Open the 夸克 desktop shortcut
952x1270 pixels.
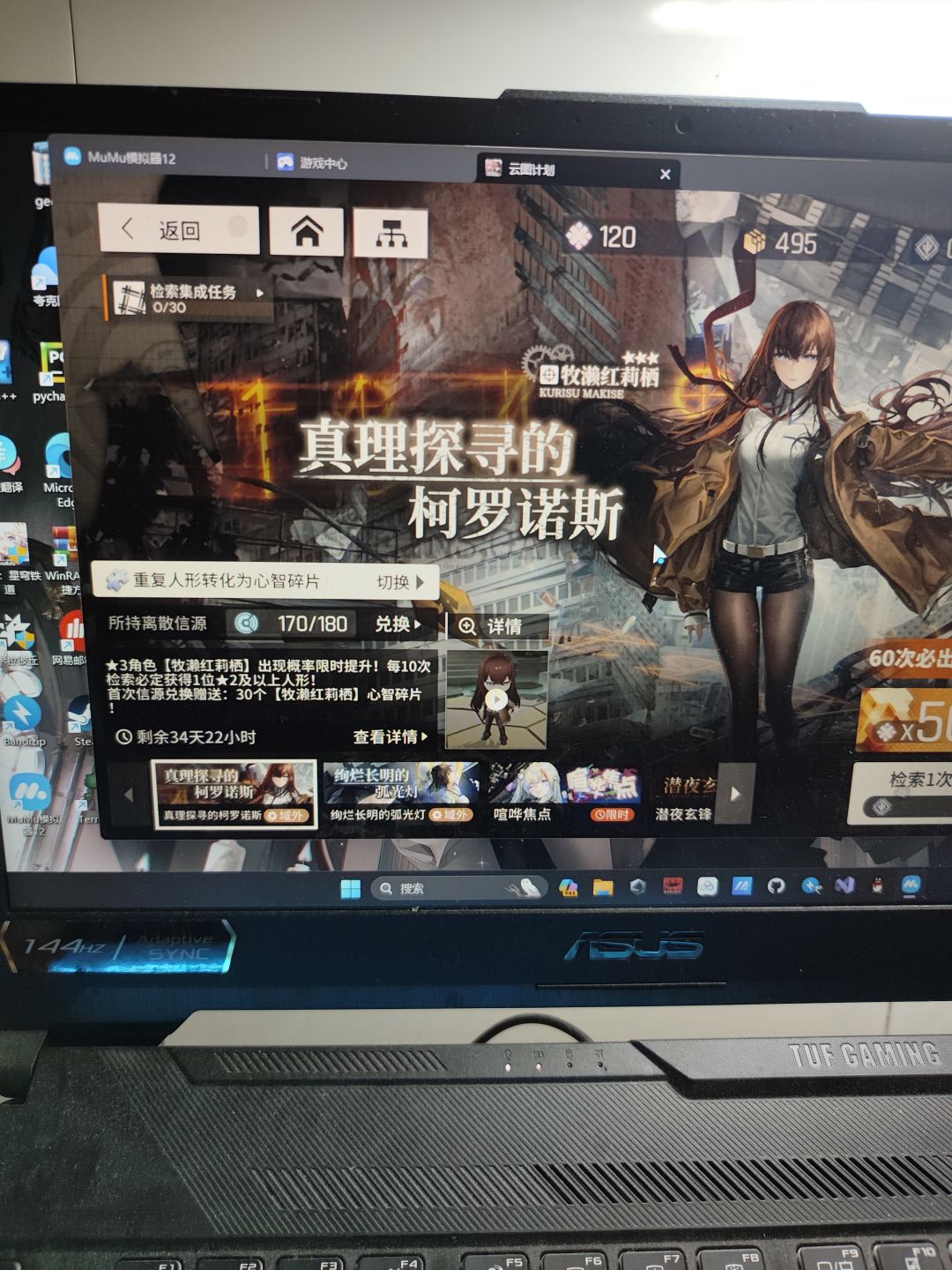(44, 277)
